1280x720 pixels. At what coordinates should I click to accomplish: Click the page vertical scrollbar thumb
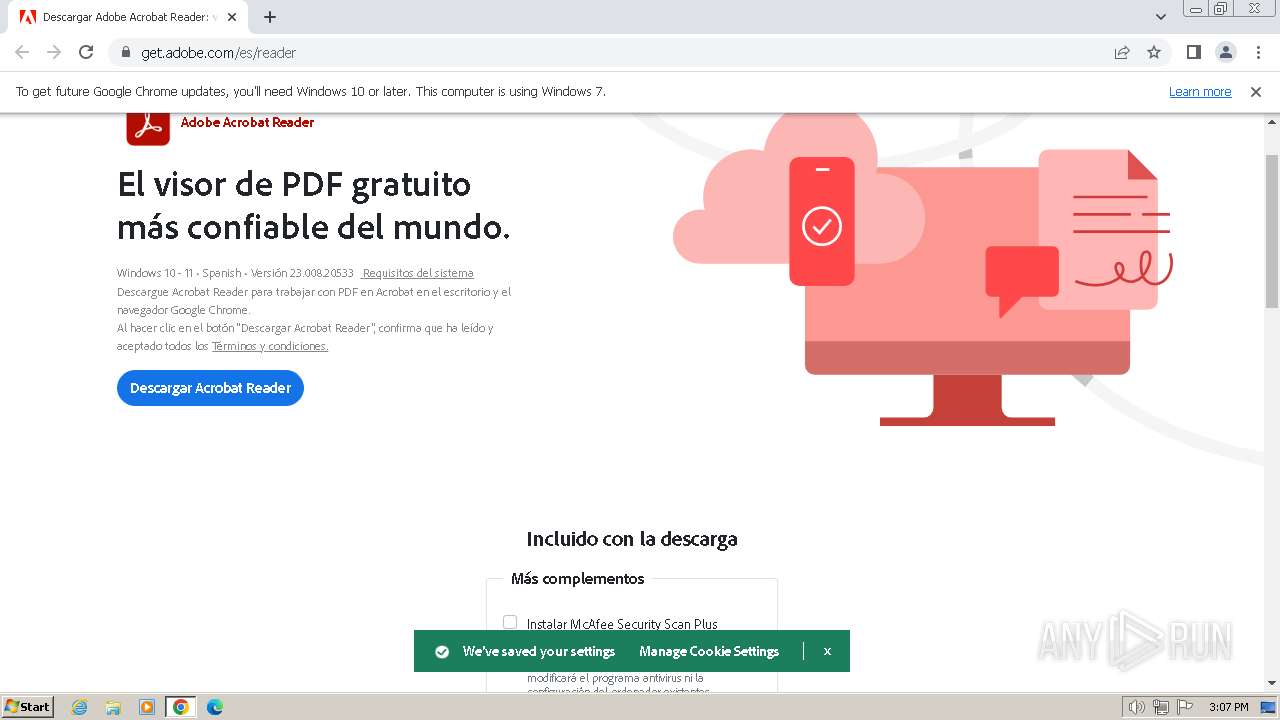click(1272, 232)
